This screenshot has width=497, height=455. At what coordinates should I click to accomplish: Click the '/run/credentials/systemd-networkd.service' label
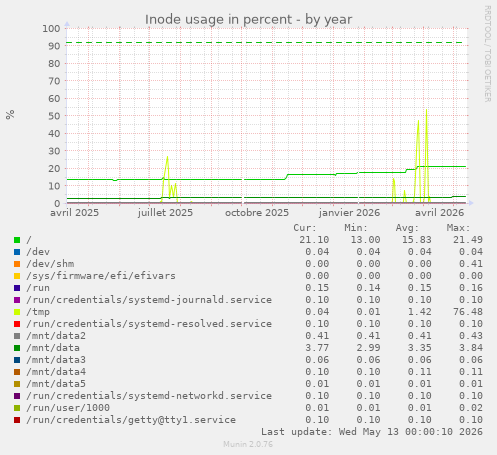(149, 396)
